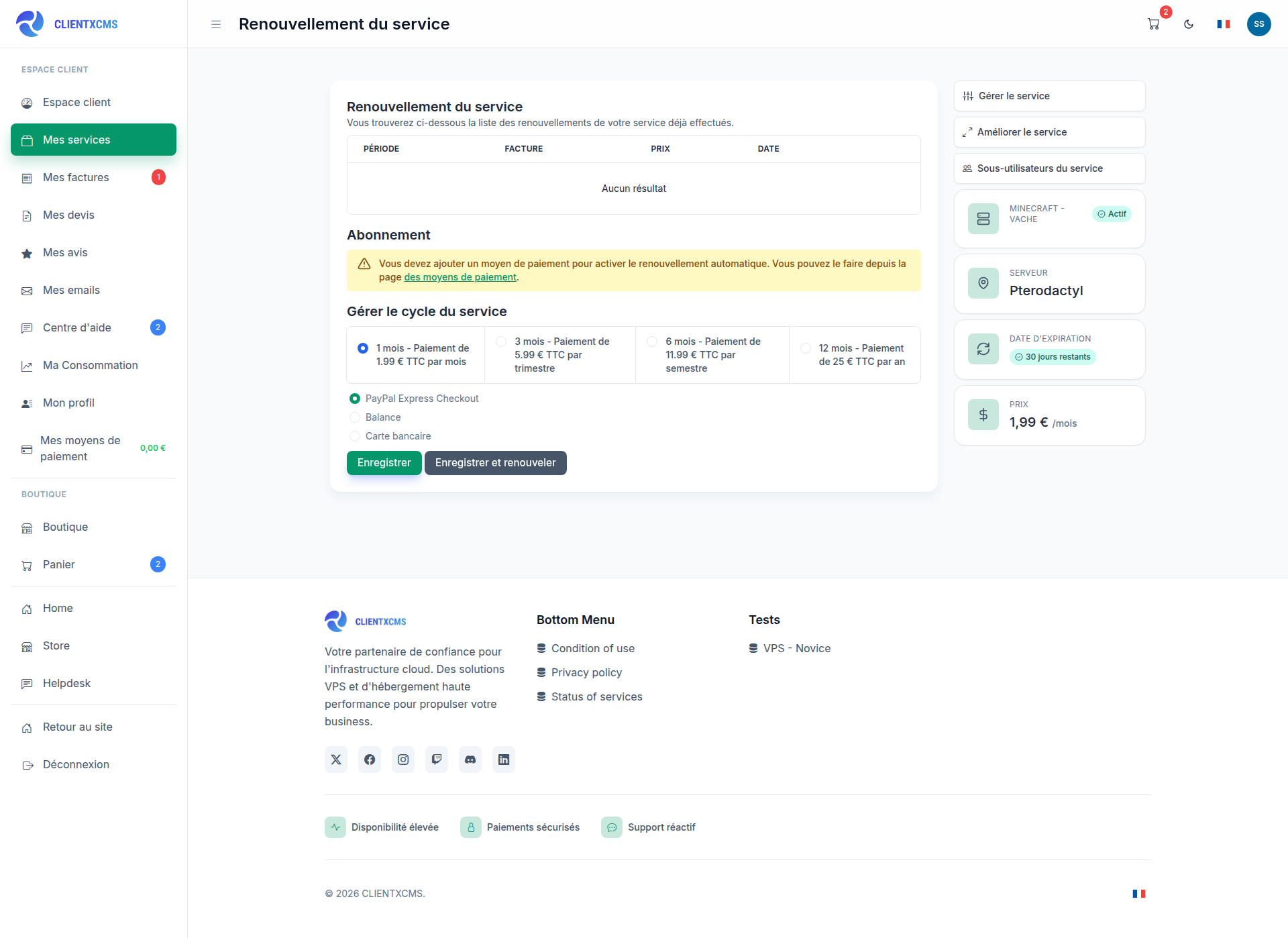Open Sous-utilisateurs du service
1288x938 pixels.
[1050, 168]
